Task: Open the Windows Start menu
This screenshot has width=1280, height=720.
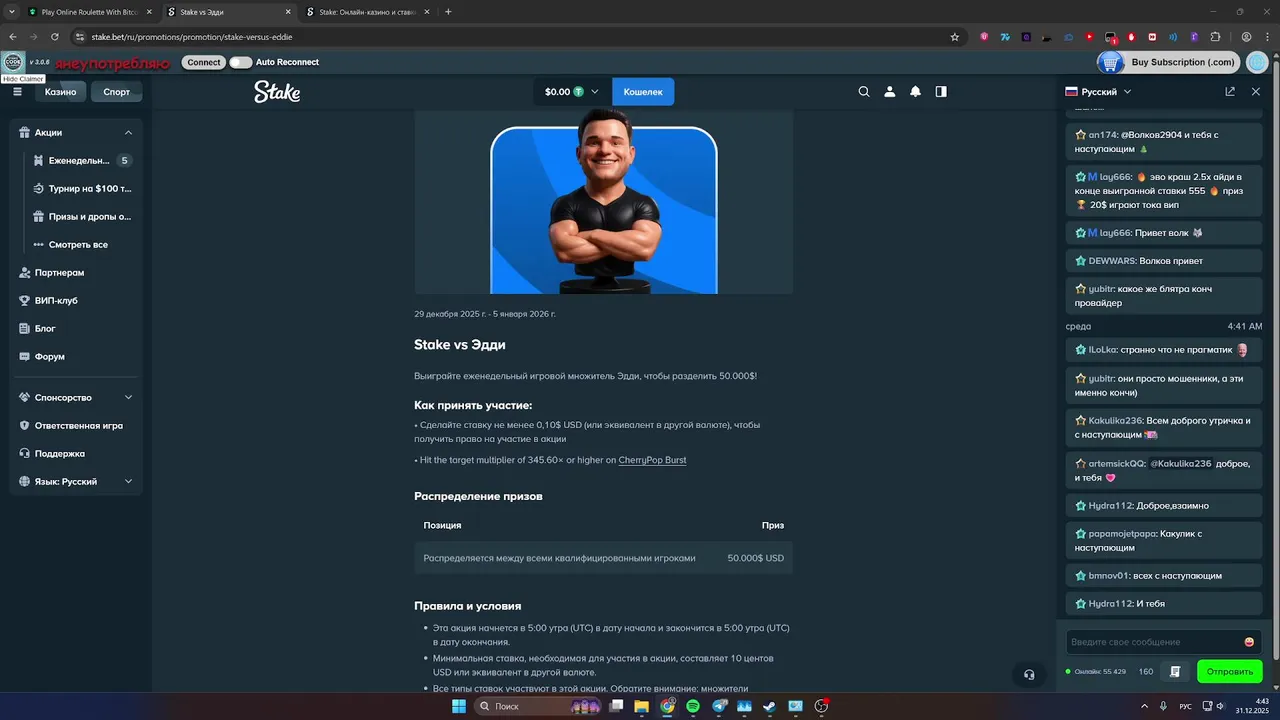Action: [x=458, y=706]
